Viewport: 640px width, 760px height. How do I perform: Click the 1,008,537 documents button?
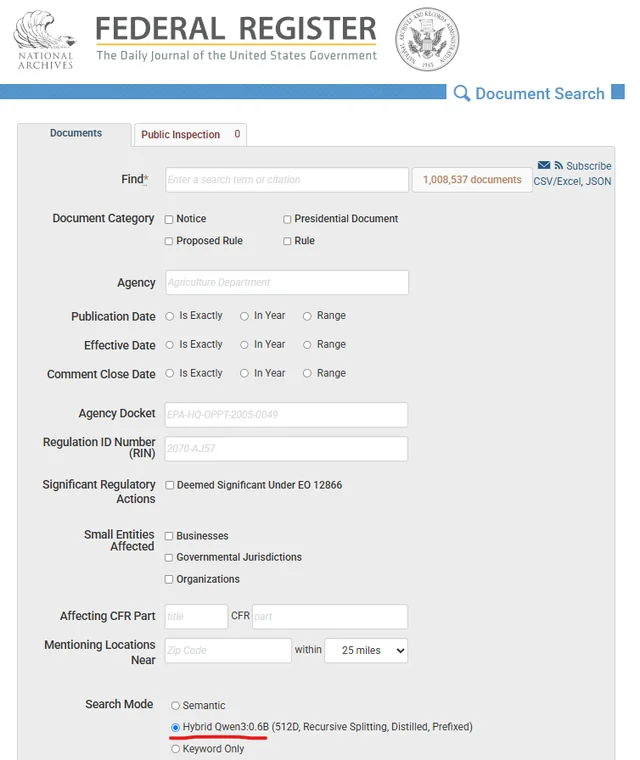pos(472,180)
